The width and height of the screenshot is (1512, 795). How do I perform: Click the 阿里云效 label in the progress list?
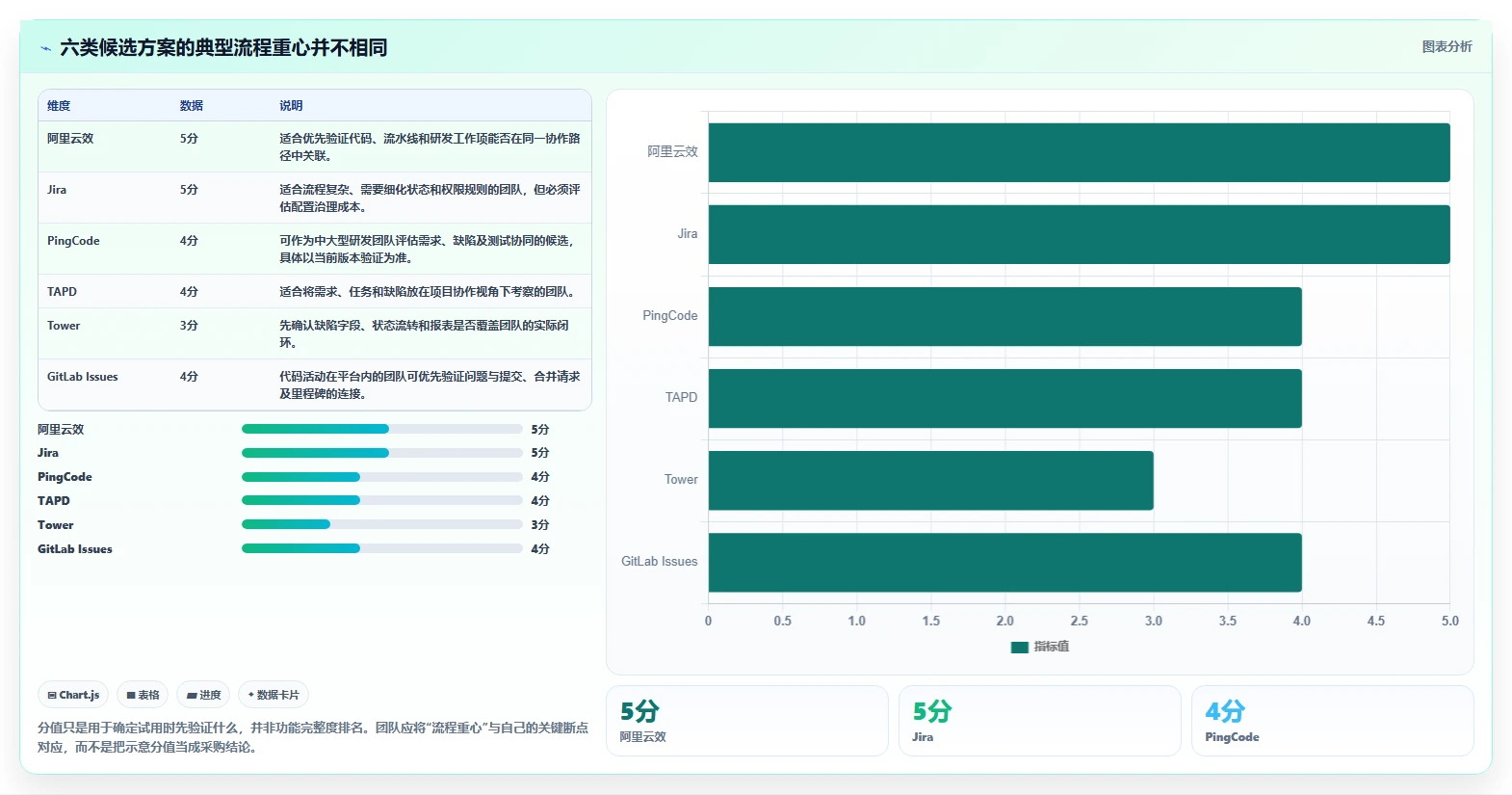61,430
